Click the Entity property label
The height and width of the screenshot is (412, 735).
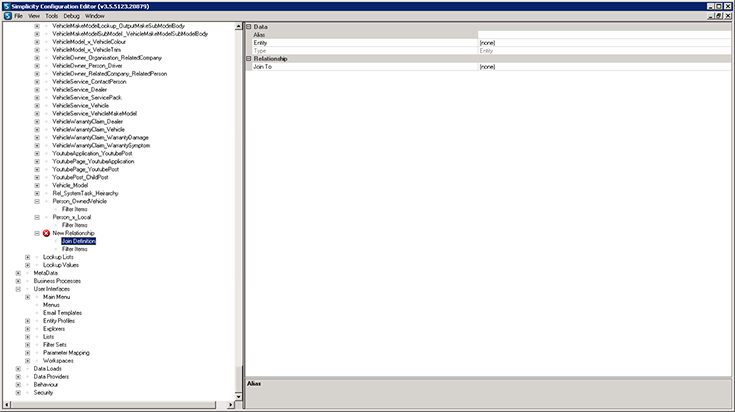260,43
